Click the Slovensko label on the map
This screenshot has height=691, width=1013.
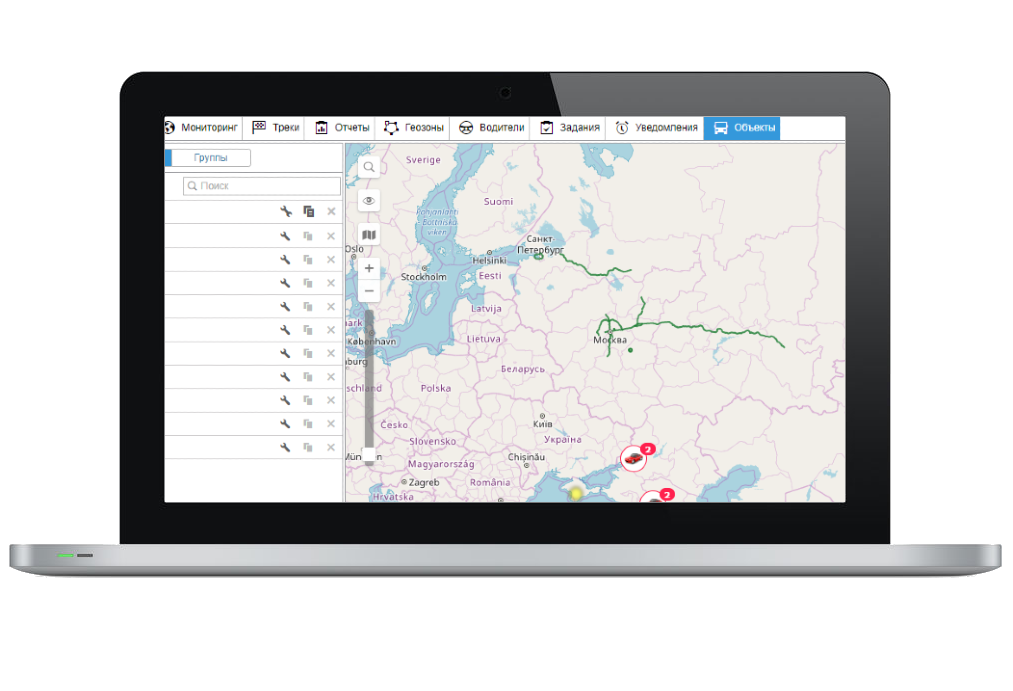[x=432, y=441]
